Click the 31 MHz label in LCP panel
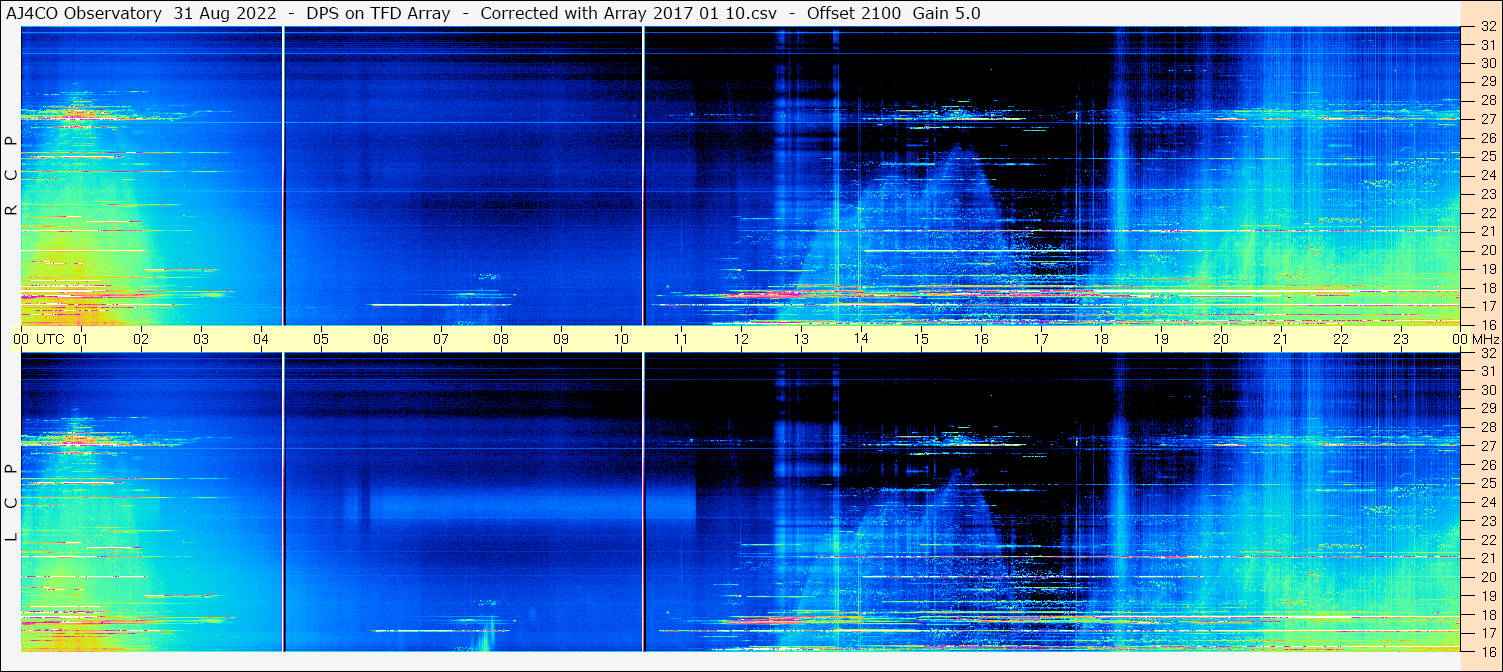Image resolution: width=1503 pixels, height=672 pixels. coord(1486,372)
